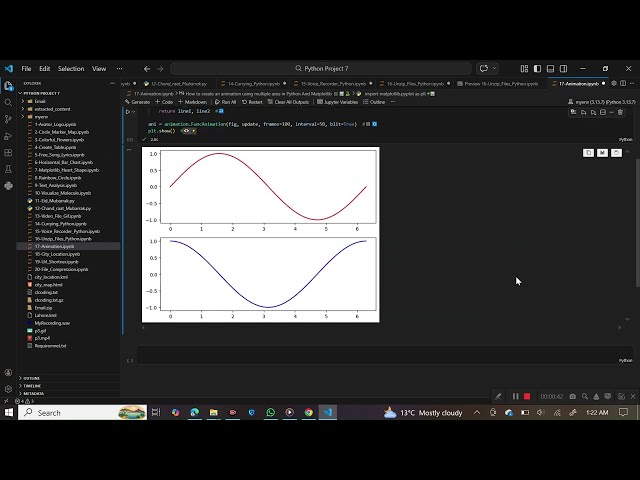Open the Python extension view
Viewport: 640px width, 480px height.
pos(8,186)
